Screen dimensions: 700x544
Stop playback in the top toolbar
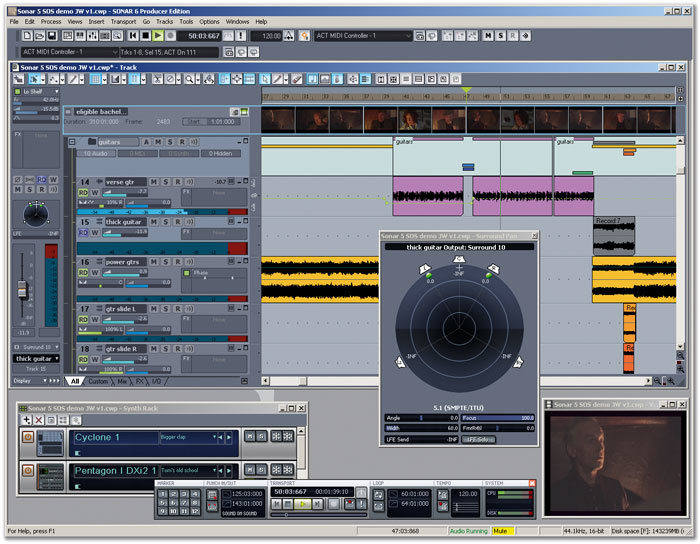coord(145,36)
